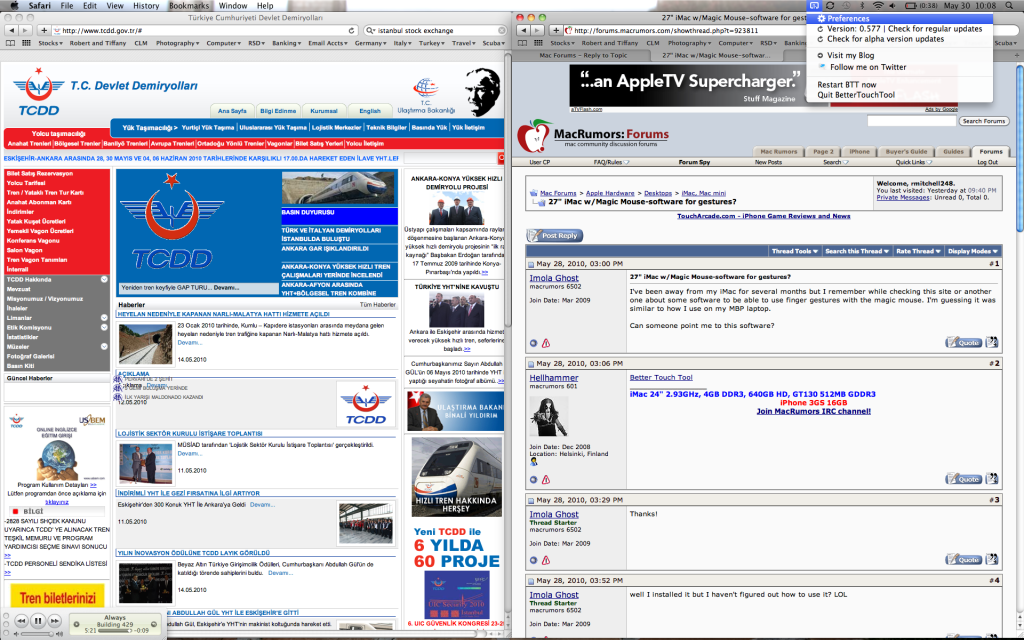Open Display Modes dropdown
The height and width of the screenshot is (640, 1024).
(972, 251)
